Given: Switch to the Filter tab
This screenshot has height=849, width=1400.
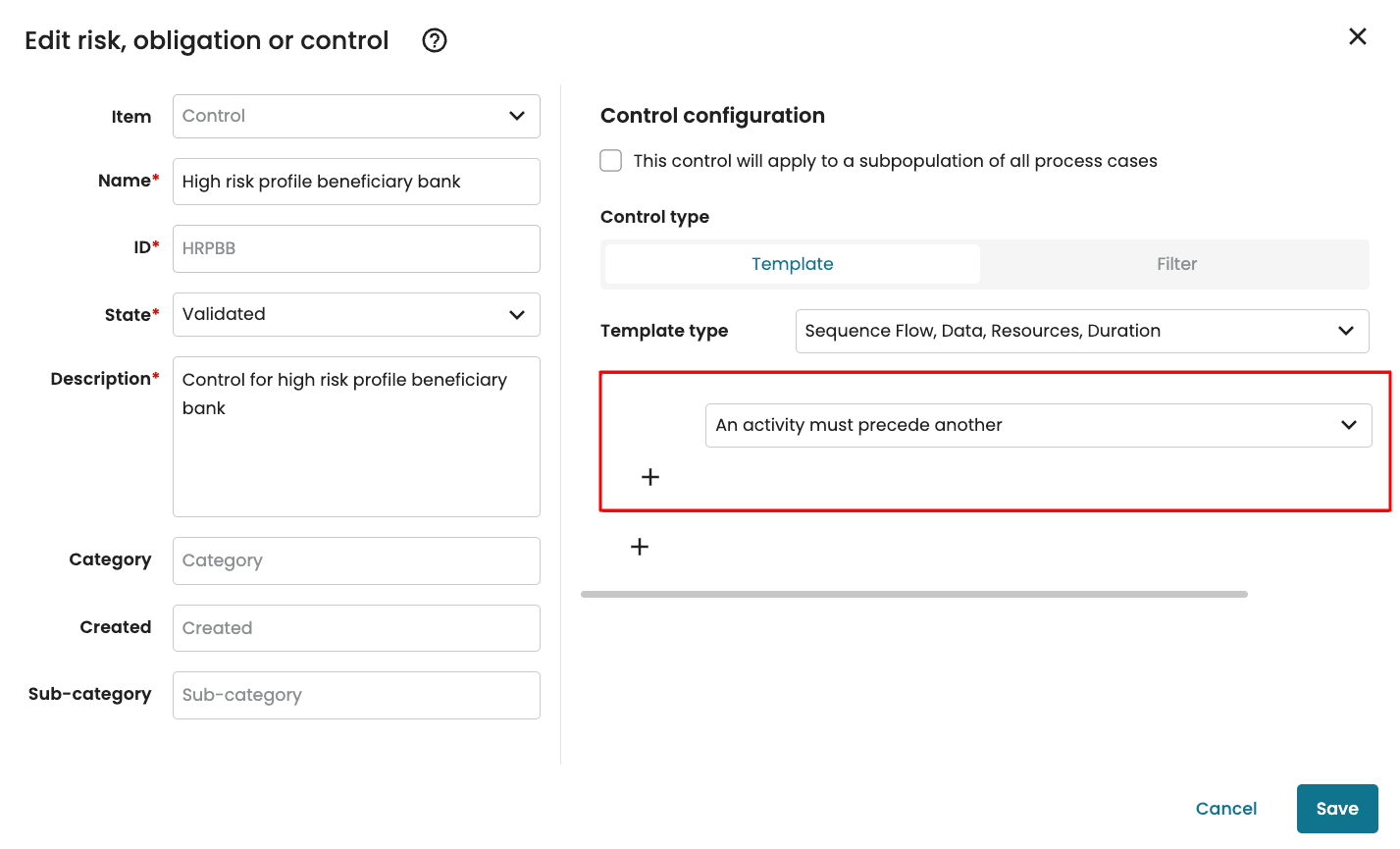Looking at the screenshot, I should [x=1175, y=264].
